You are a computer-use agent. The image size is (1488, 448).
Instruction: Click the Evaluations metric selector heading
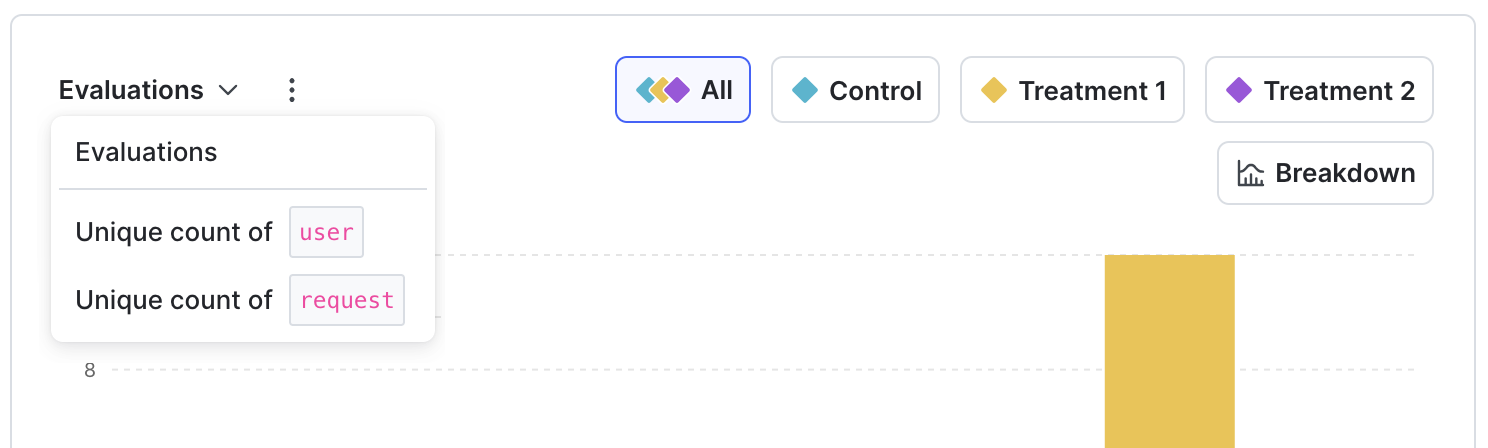(131, 91)
